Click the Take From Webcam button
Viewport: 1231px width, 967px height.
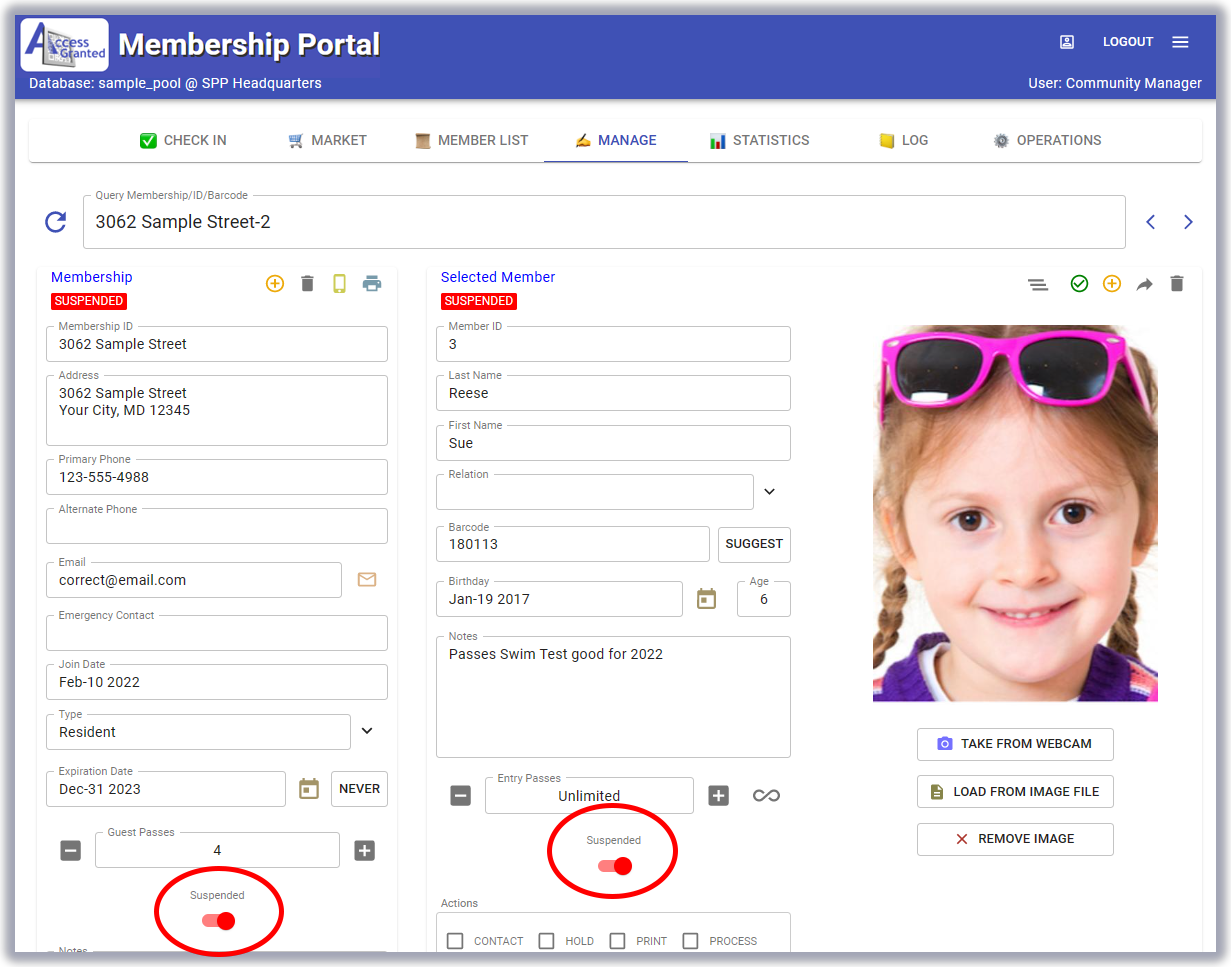point(1014,744)
